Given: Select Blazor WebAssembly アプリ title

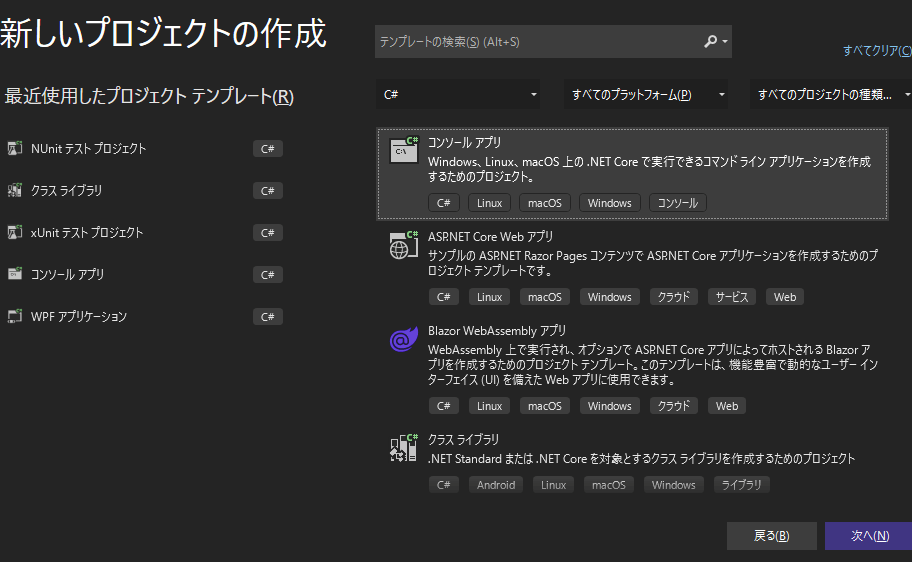Looking at the screenshot, I should point(497,330).
